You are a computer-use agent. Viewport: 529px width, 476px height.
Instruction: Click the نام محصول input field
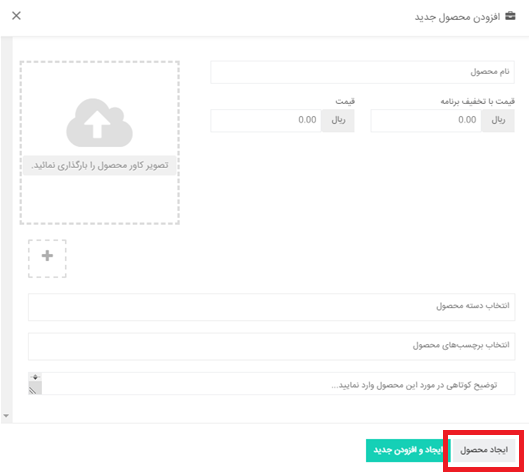coord(362,72)
